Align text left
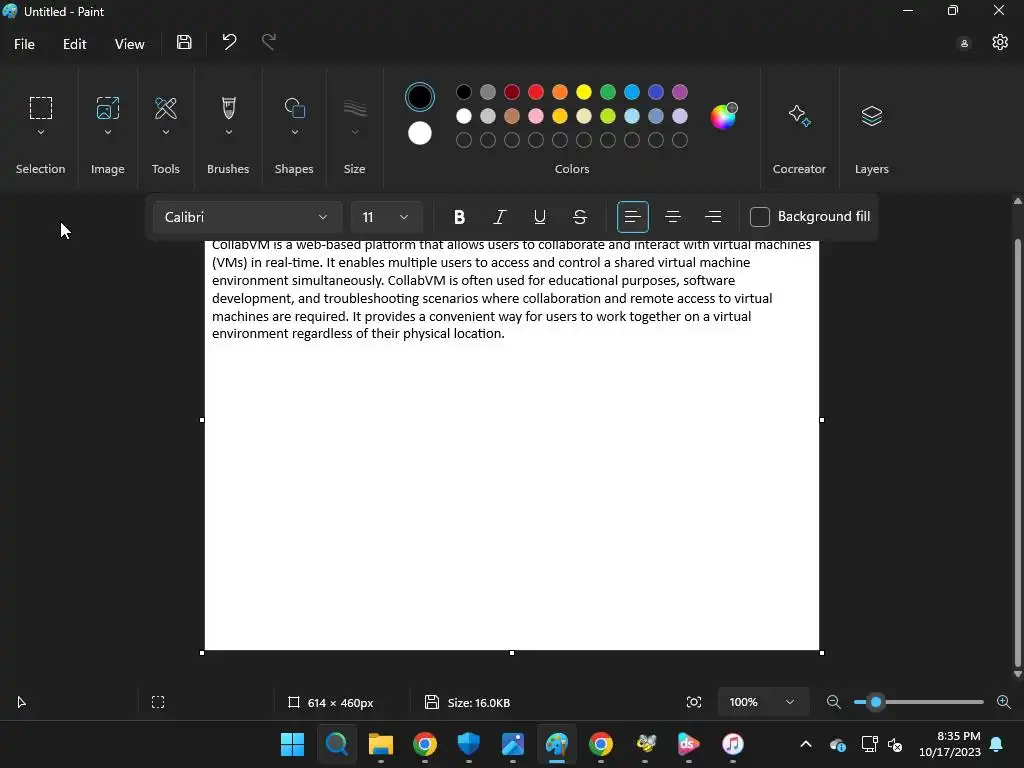 tap(633, 217)
